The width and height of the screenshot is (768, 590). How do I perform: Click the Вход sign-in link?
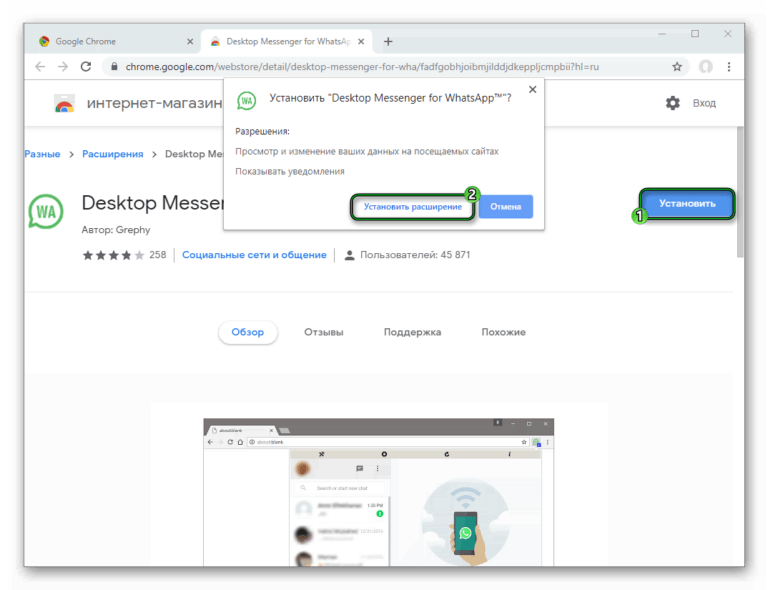coord(704,103)
